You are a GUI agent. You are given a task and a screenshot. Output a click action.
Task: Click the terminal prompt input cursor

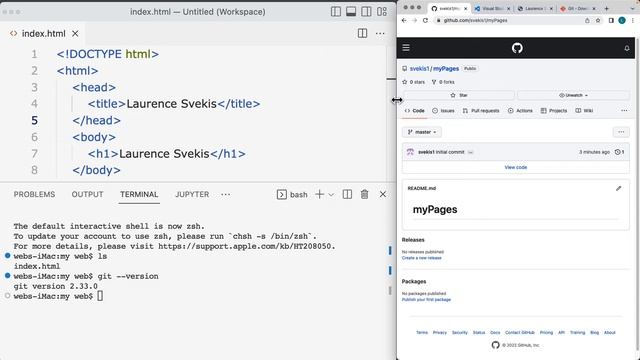100,296
